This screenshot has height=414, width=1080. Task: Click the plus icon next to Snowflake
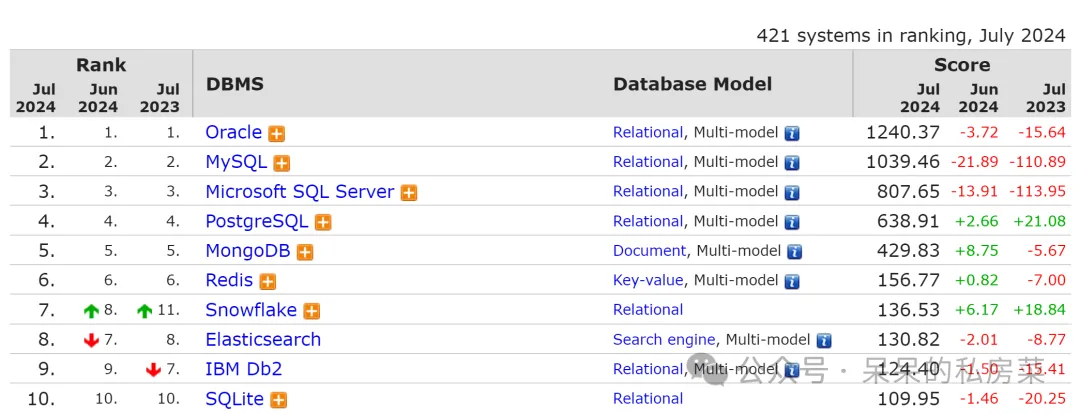[x=312, y=311]
